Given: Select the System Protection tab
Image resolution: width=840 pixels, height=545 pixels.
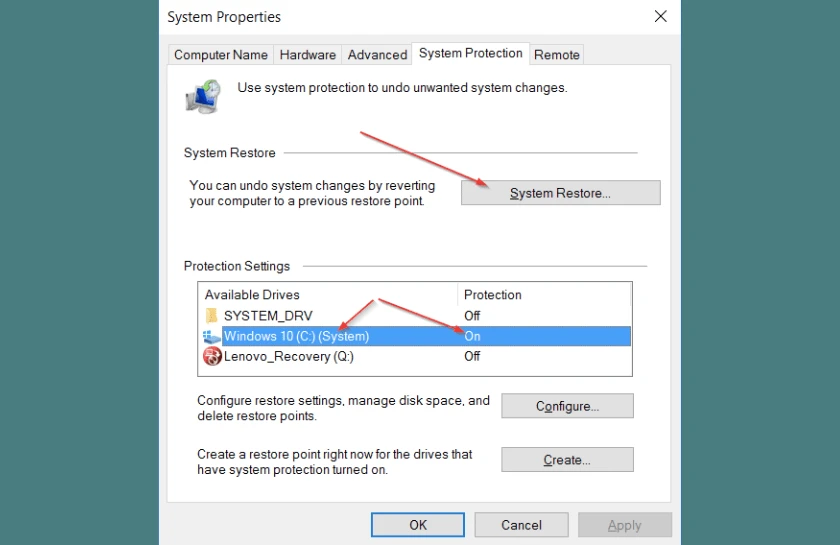Looking at the screenshot, I should click(470, 53).
